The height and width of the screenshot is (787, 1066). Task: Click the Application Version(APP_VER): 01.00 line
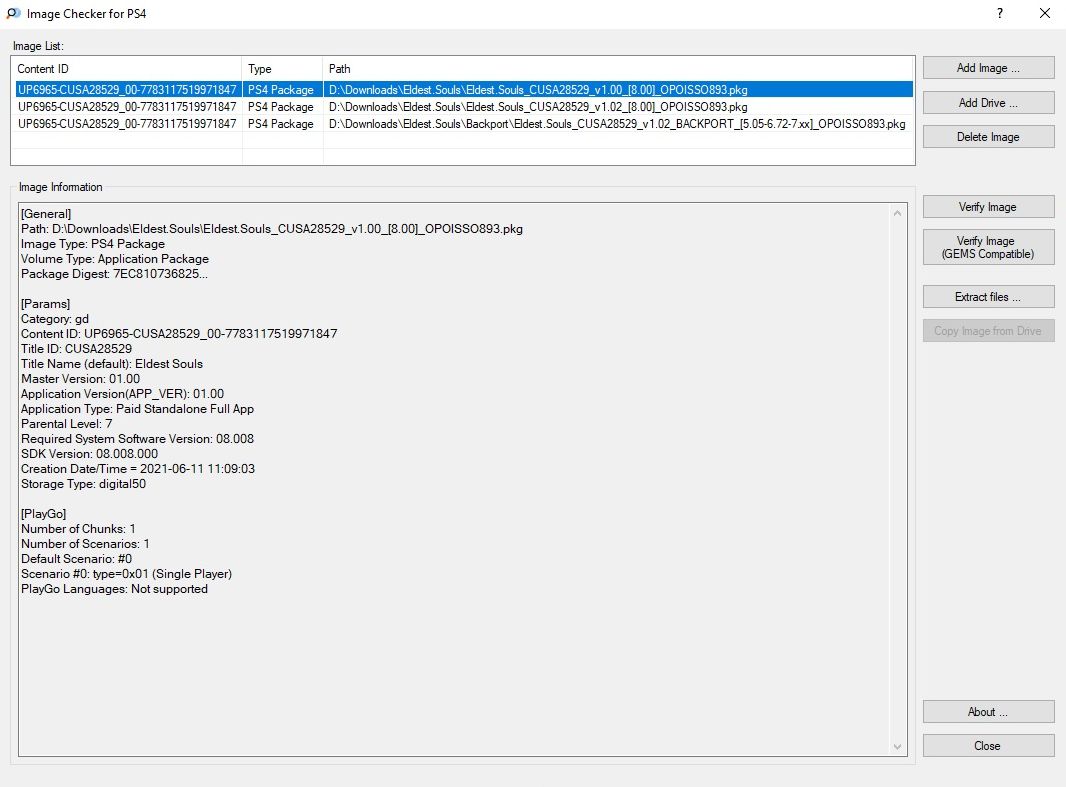click(x=122, y=394)
